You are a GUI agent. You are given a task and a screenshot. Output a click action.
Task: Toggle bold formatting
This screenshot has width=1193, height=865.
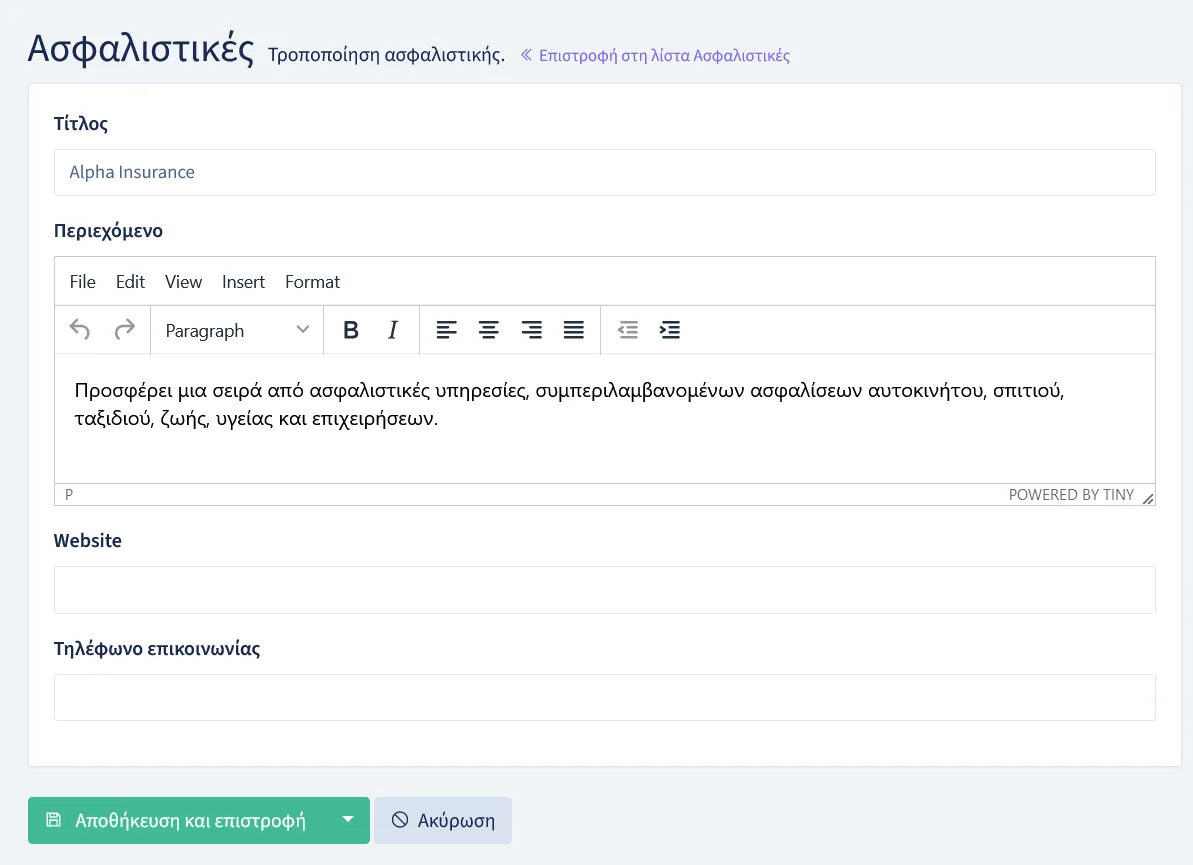pyautogui.click(x=351, y=330)
